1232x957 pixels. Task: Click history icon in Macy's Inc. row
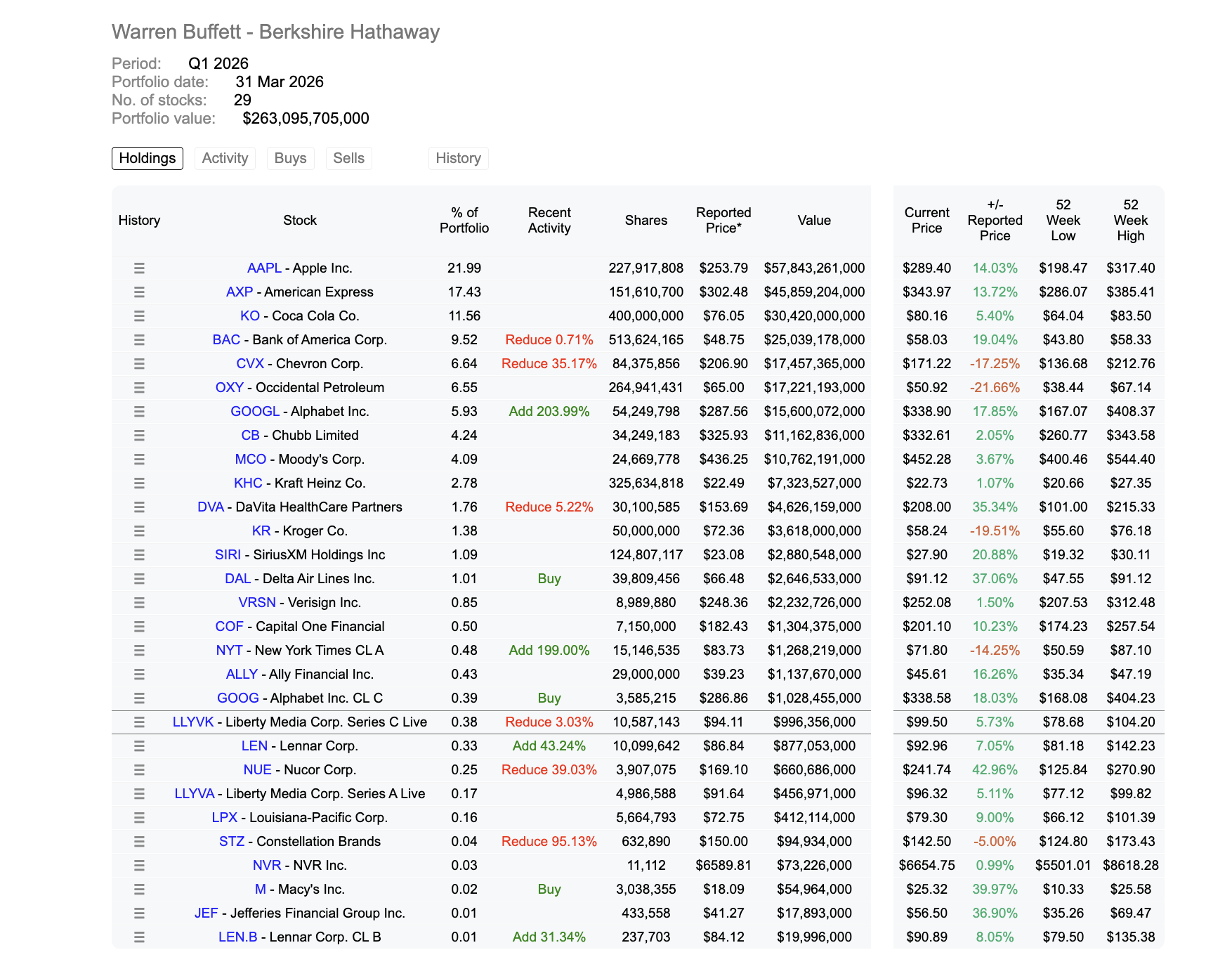[139, 889]
